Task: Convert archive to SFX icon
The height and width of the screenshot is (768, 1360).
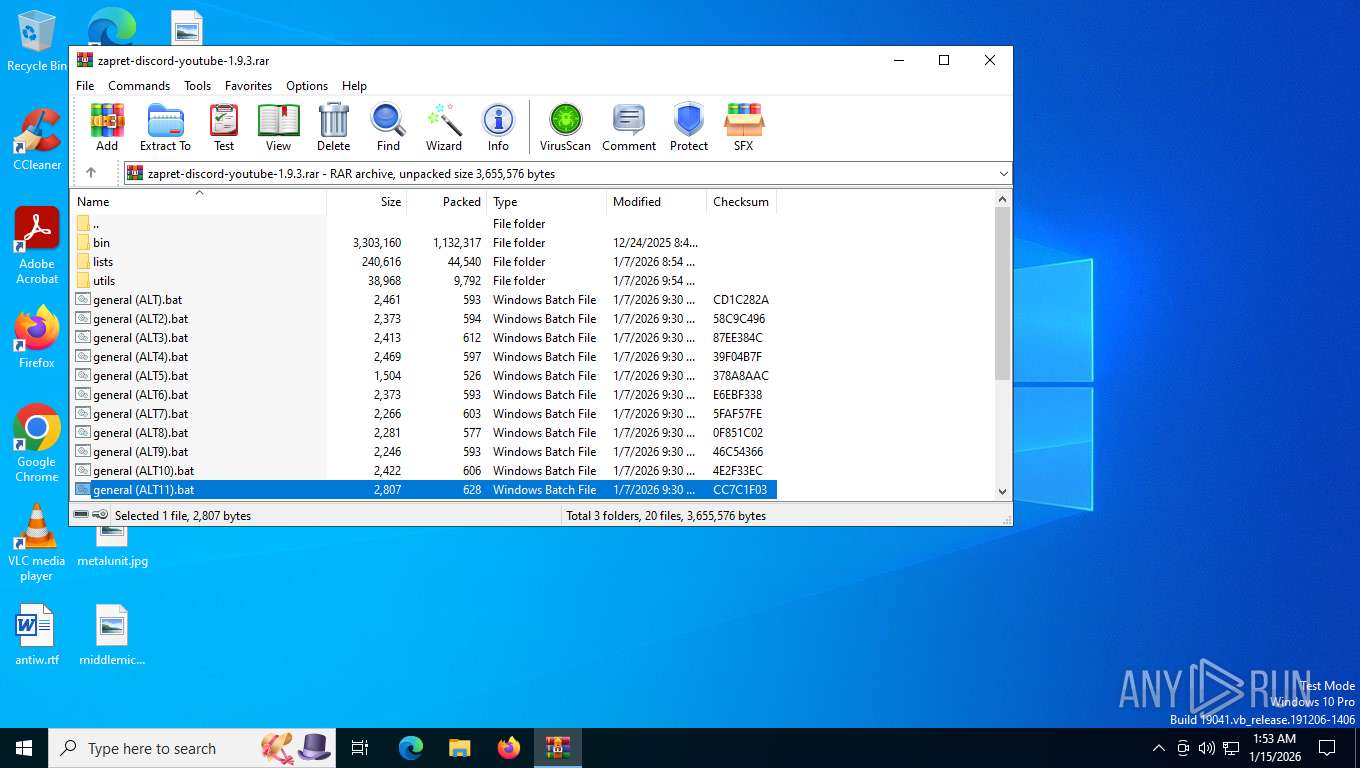Action: coord(743,127)
